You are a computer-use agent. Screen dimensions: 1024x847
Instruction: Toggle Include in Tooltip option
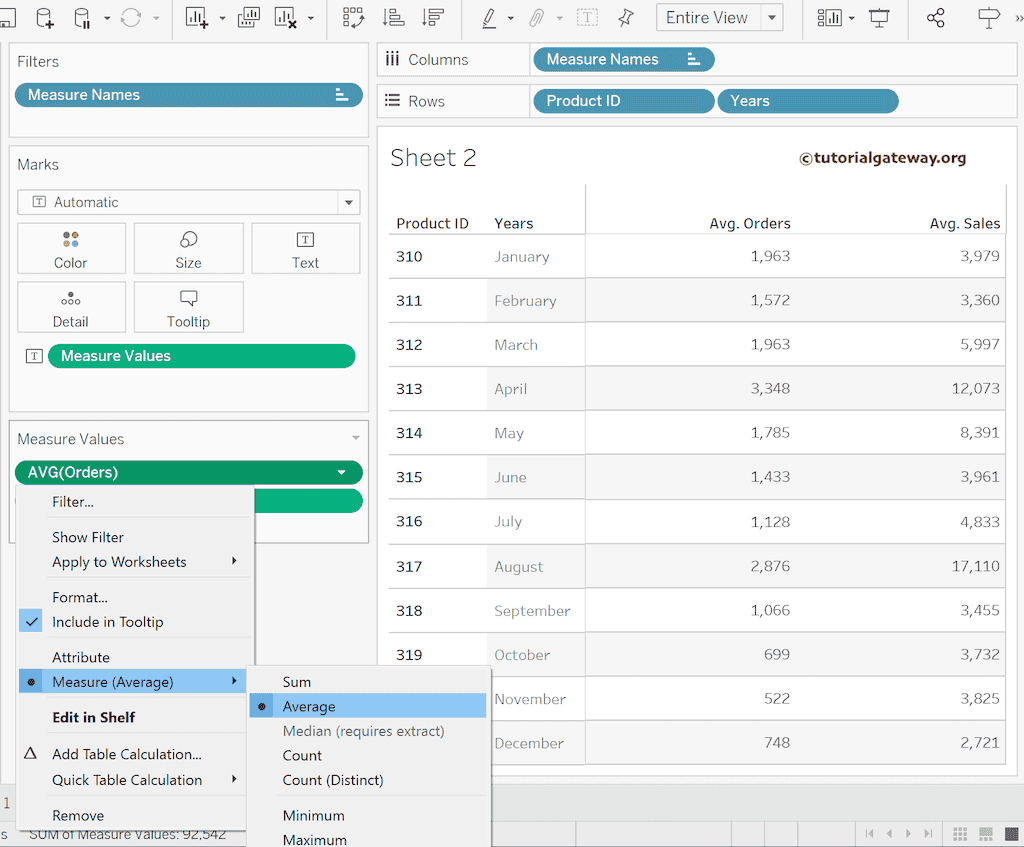tap(107, 622)
